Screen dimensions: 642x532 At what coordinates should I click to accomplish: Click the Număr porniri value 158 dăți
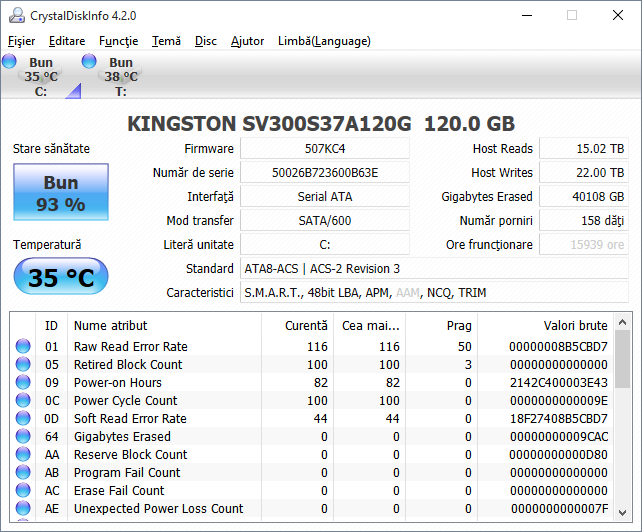coord(584,220)
